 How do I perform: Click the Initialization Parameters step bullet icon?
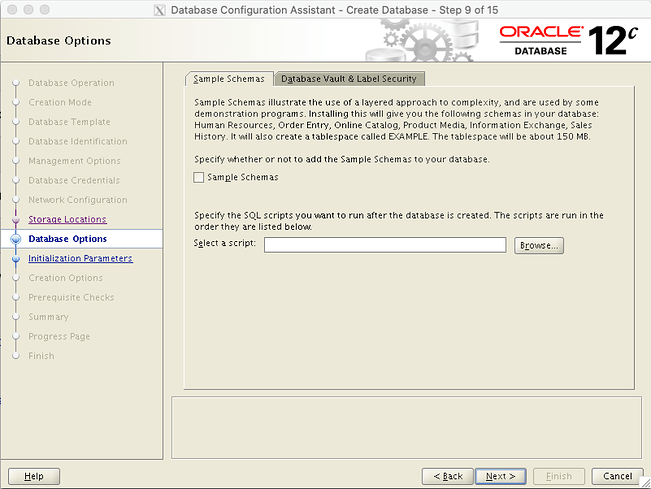tap(16, 259)
